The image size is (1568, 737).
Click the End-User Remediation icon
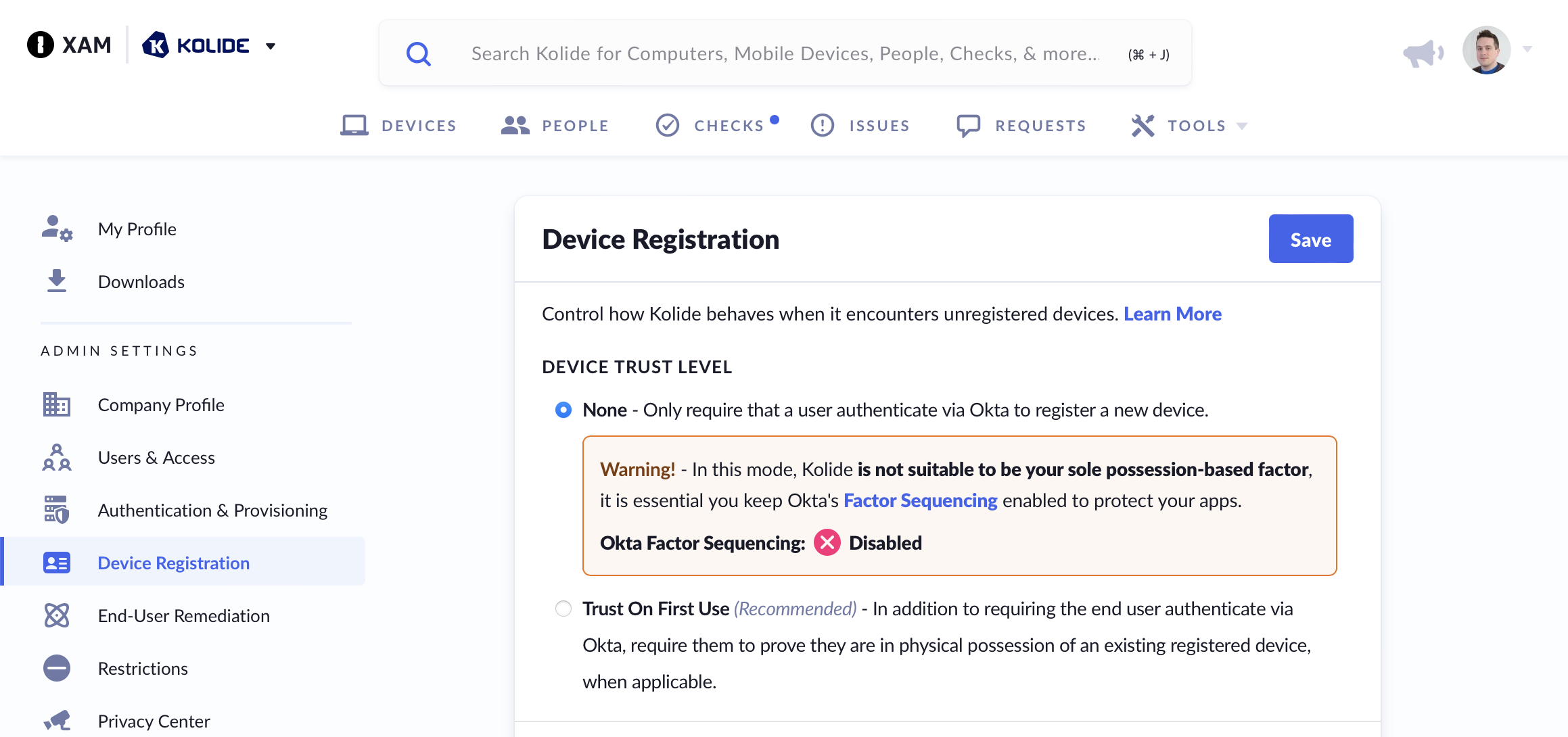click(x=57, y=615)
